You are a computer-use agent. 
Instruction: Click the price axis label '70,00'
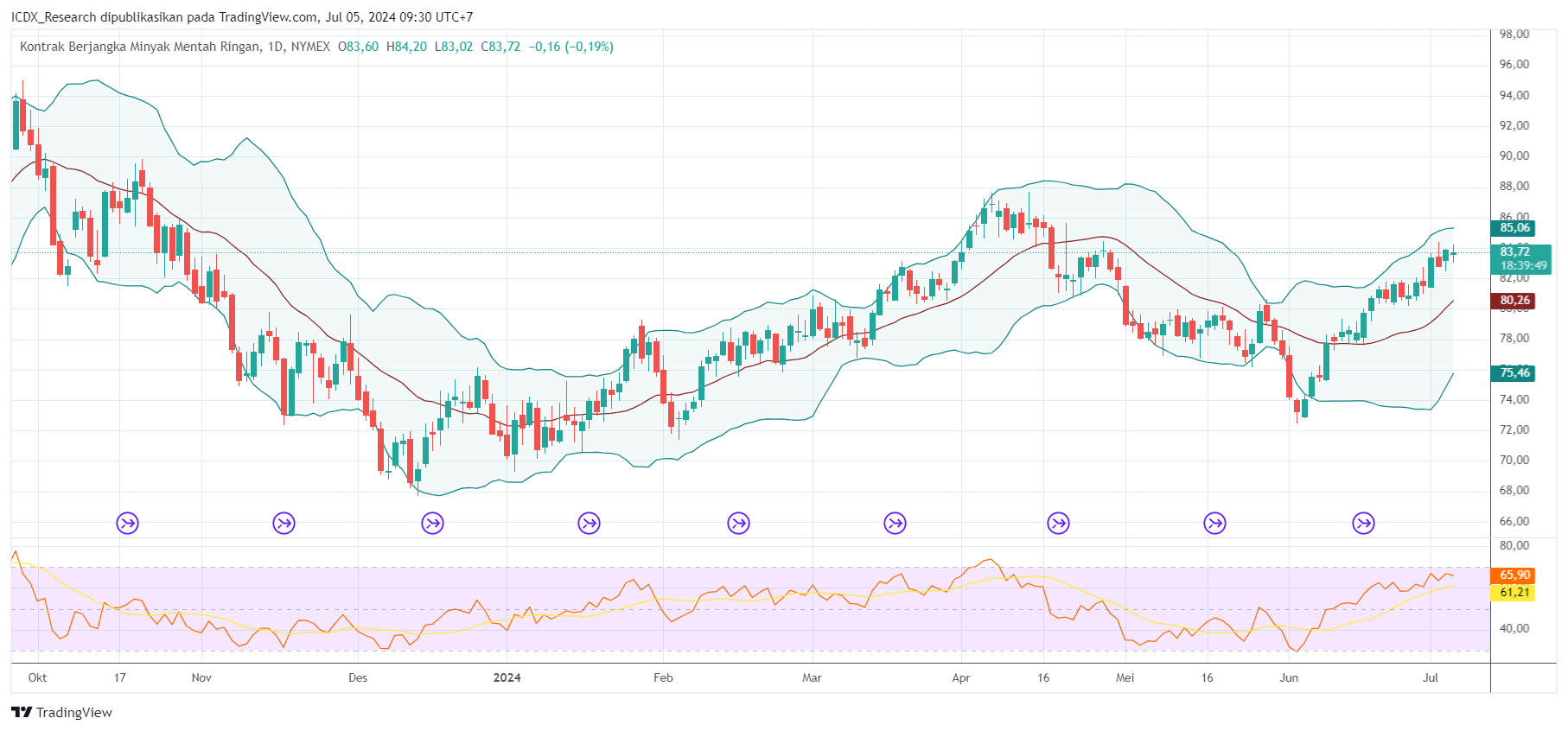click(x=1514, y=460)
